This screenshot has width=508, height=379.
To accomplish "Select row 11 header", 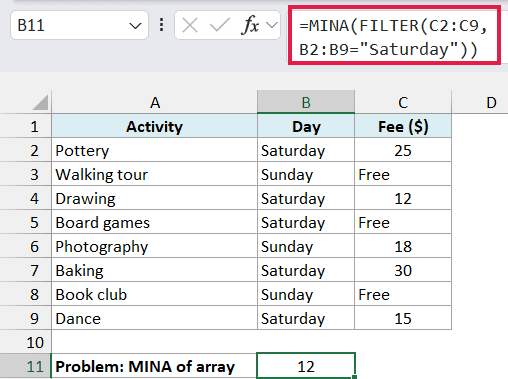I will [x=26, y=366].
